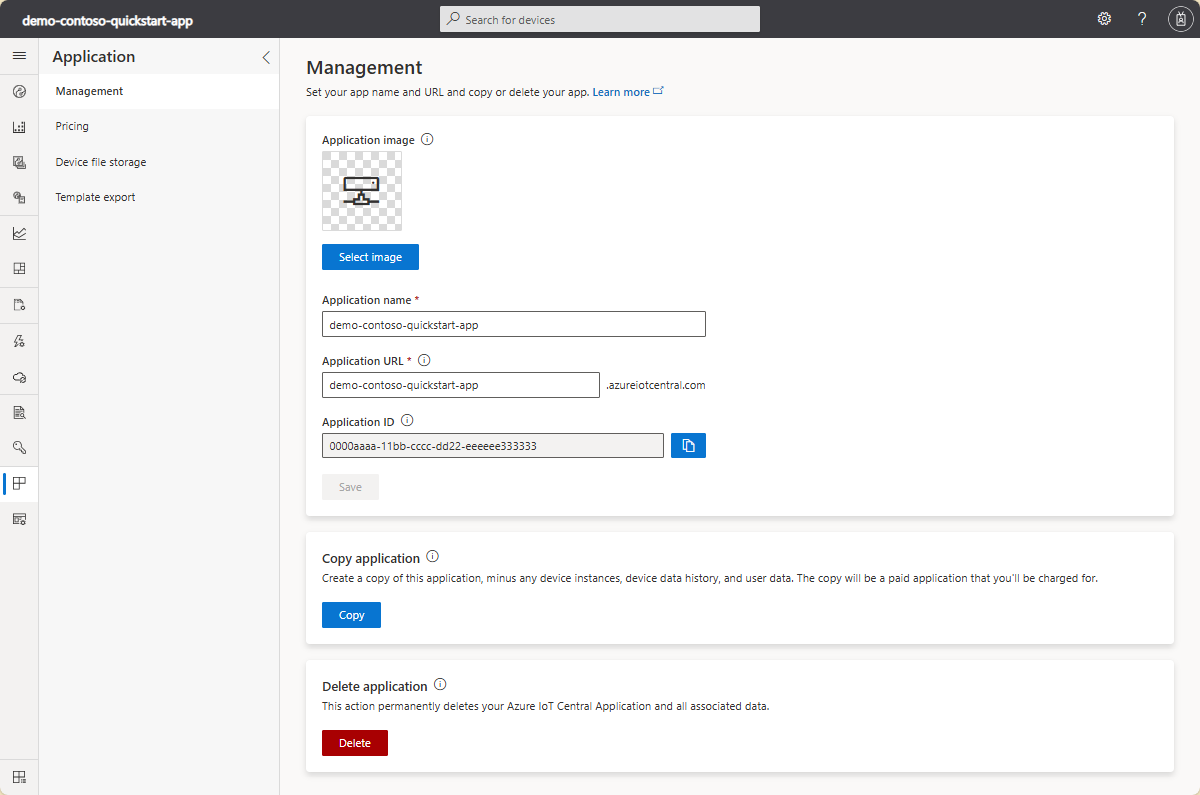Click the Select image button
The width and height of the screenshot is (1200, 795).
coord(370,257)
